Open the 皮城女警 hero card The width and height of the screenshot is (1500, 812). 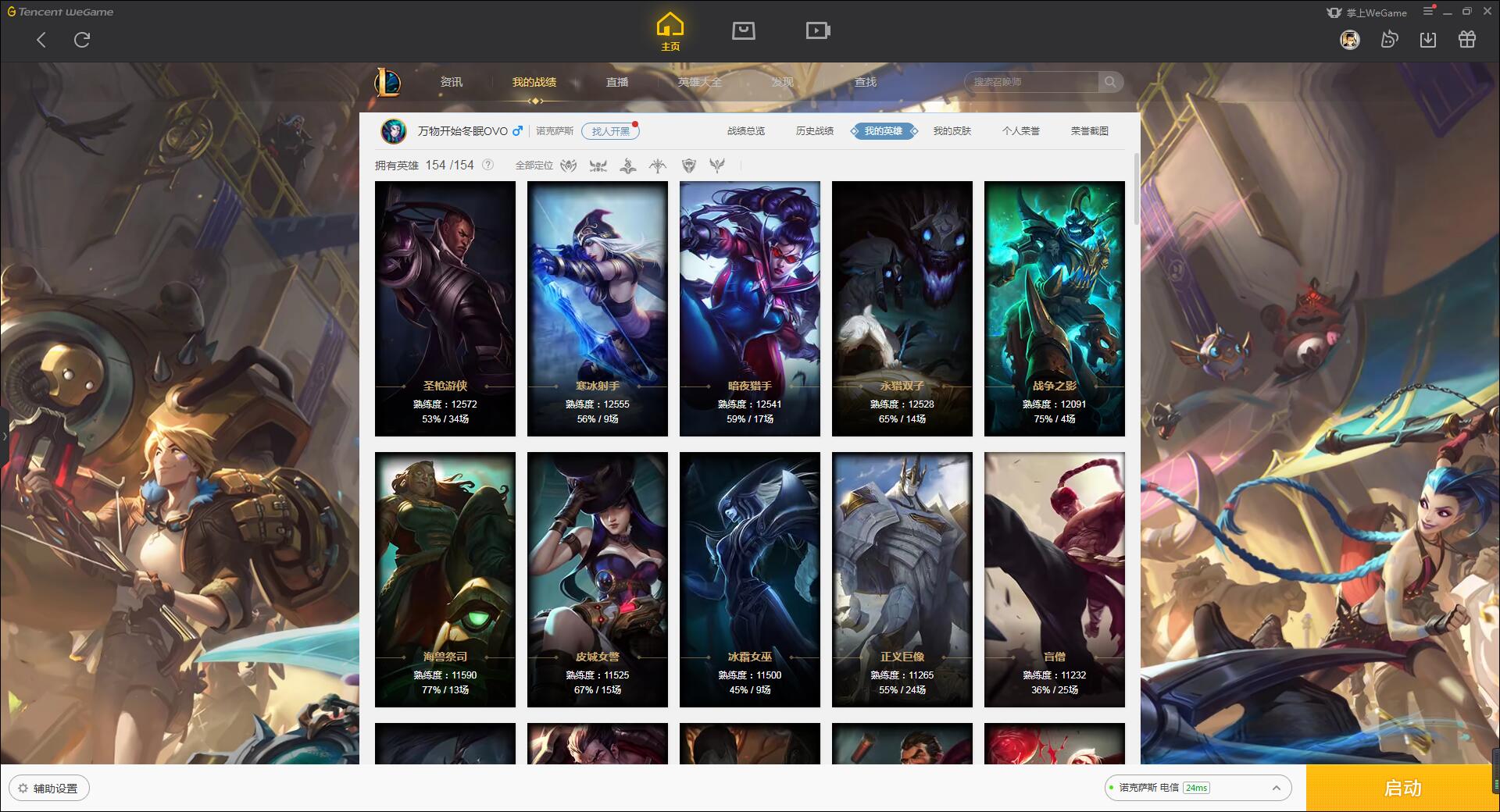click(598, 579)
